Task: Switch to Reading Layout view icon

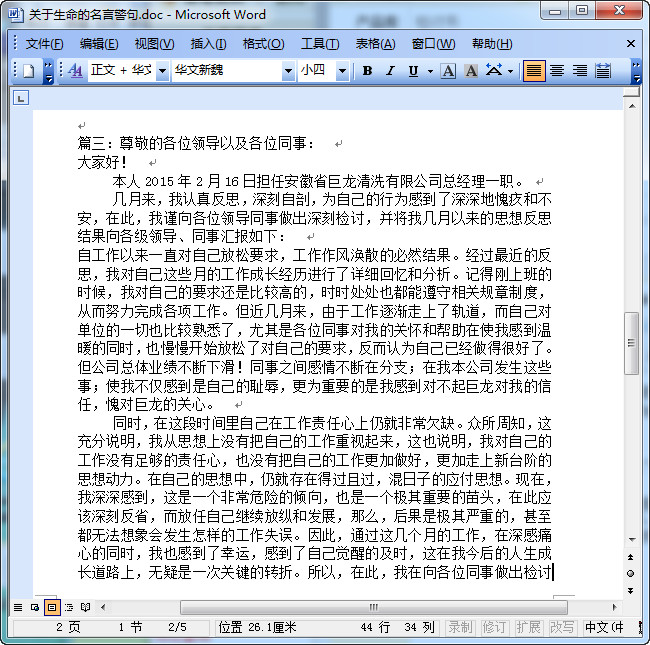Action: point(85,608)
